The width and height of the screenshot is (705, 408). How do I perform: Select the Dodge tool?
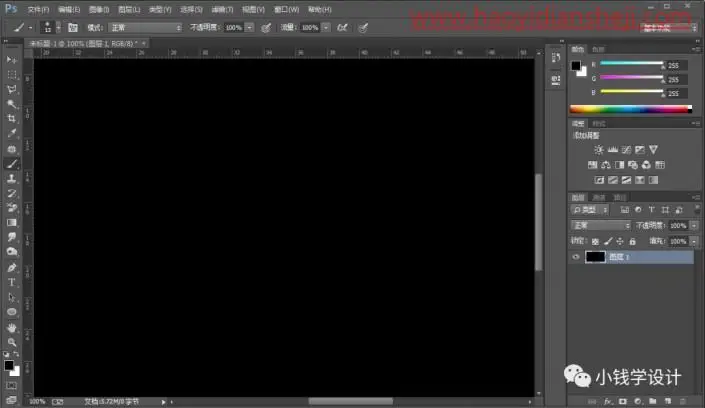(x=12, y=252)
